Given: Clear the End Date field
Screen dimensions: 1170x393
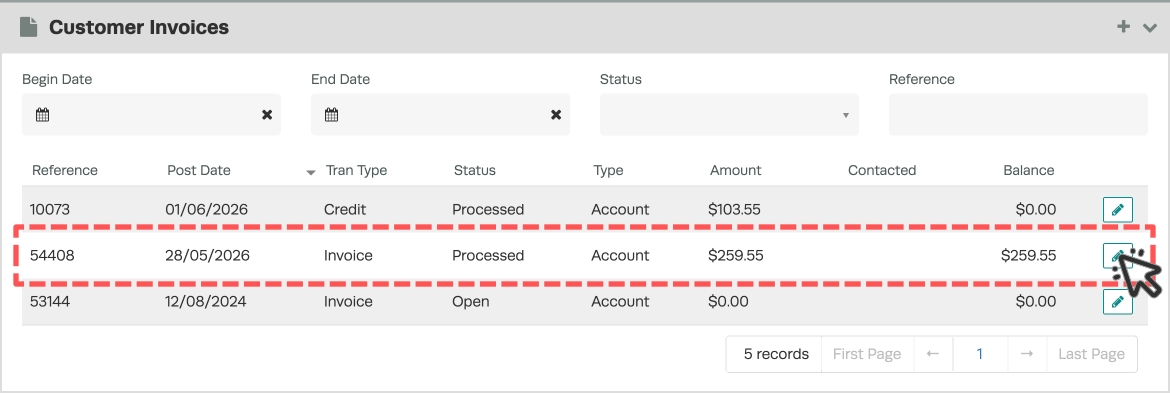Looking at the screenshot, I should (555, 115).
